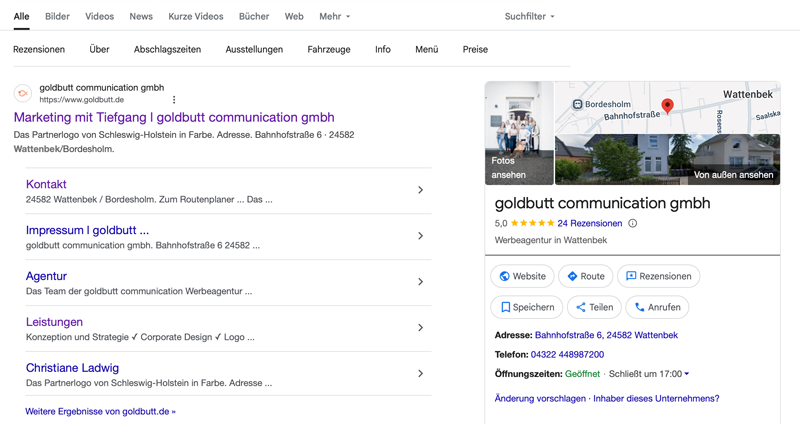The width and height of the screenshot is (800, 424).
Task: Call business via the Anrufen button
Action: click(x=657, y=307)
